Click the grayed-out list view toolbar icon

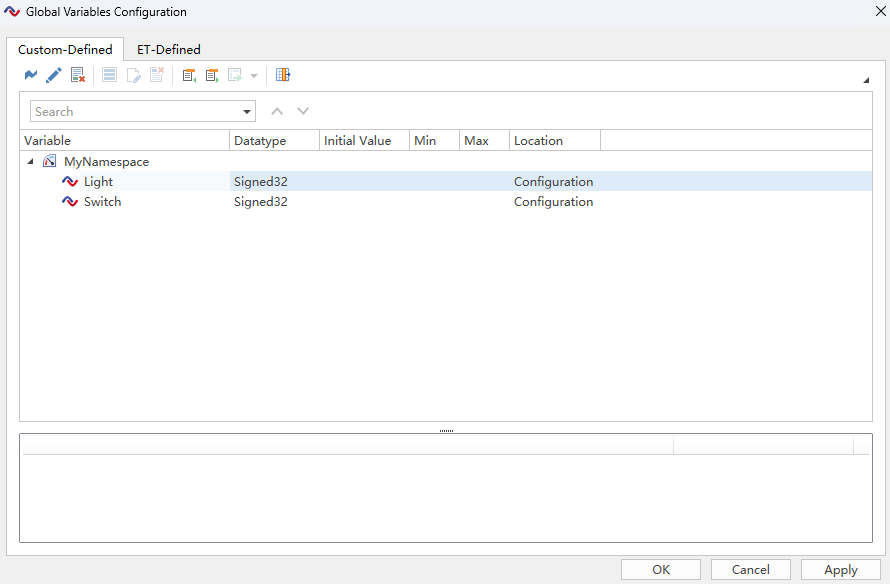[110, 75]
